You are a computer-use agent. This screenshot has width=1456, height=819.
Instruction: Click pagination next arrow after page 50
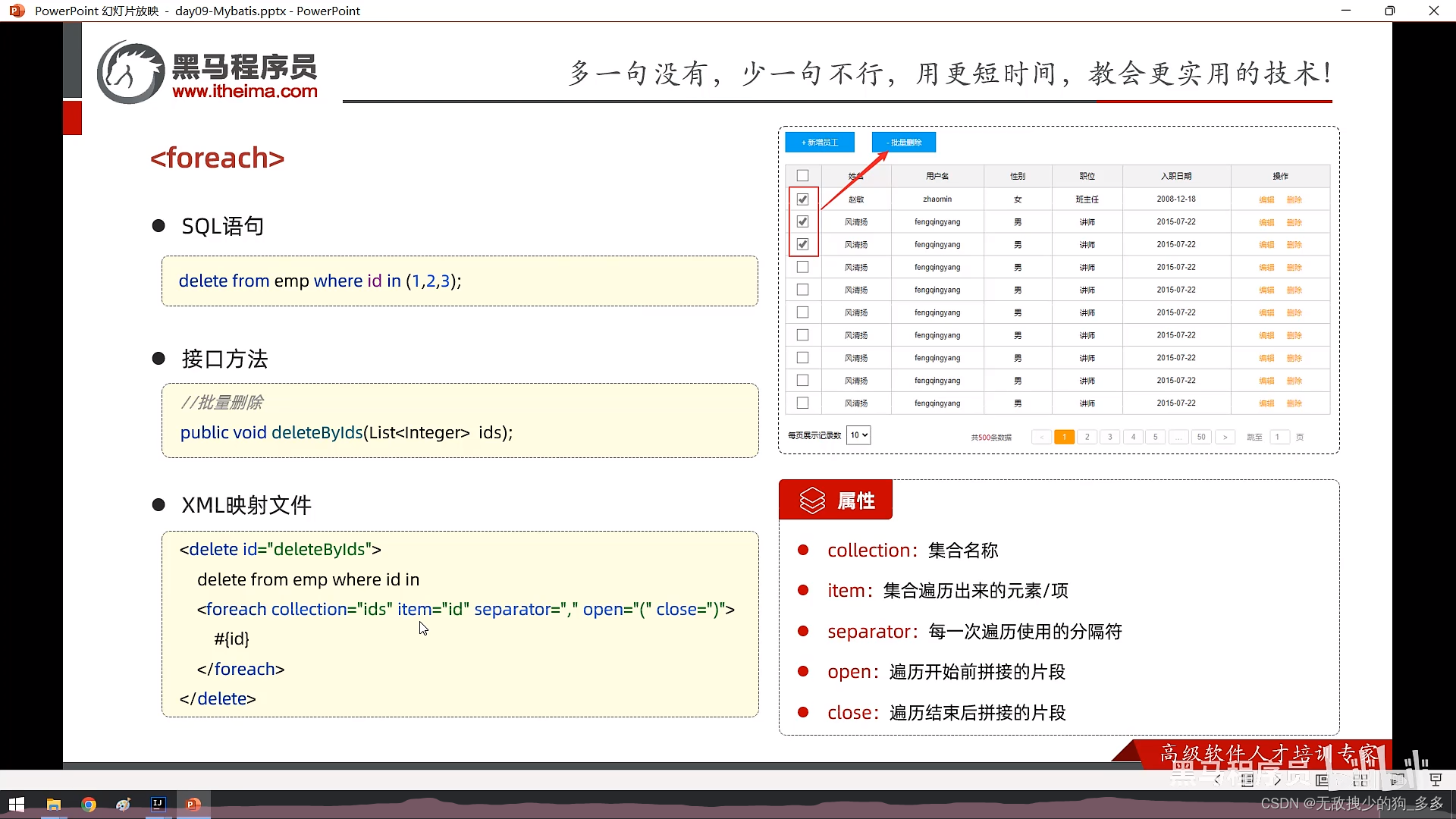coord(1225,437)
